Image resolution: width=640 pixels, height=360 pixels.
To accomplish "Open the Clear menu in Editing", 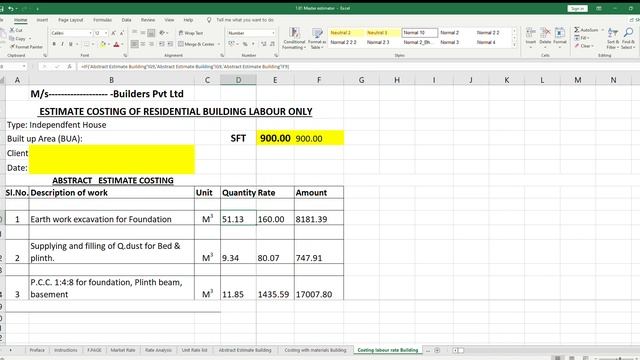I will pos(584,46).
